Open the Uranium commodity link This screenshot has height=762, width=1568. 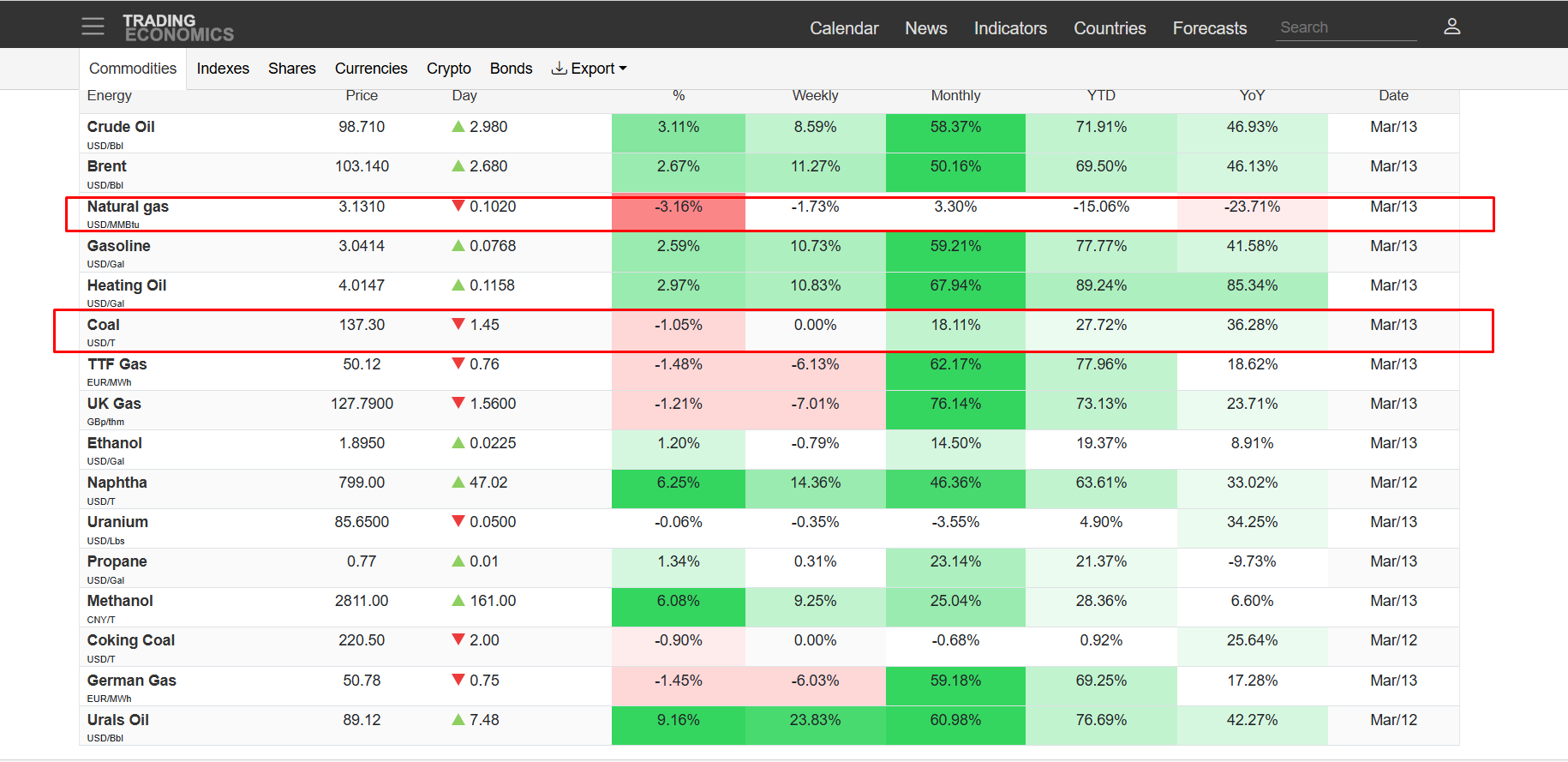117,522
